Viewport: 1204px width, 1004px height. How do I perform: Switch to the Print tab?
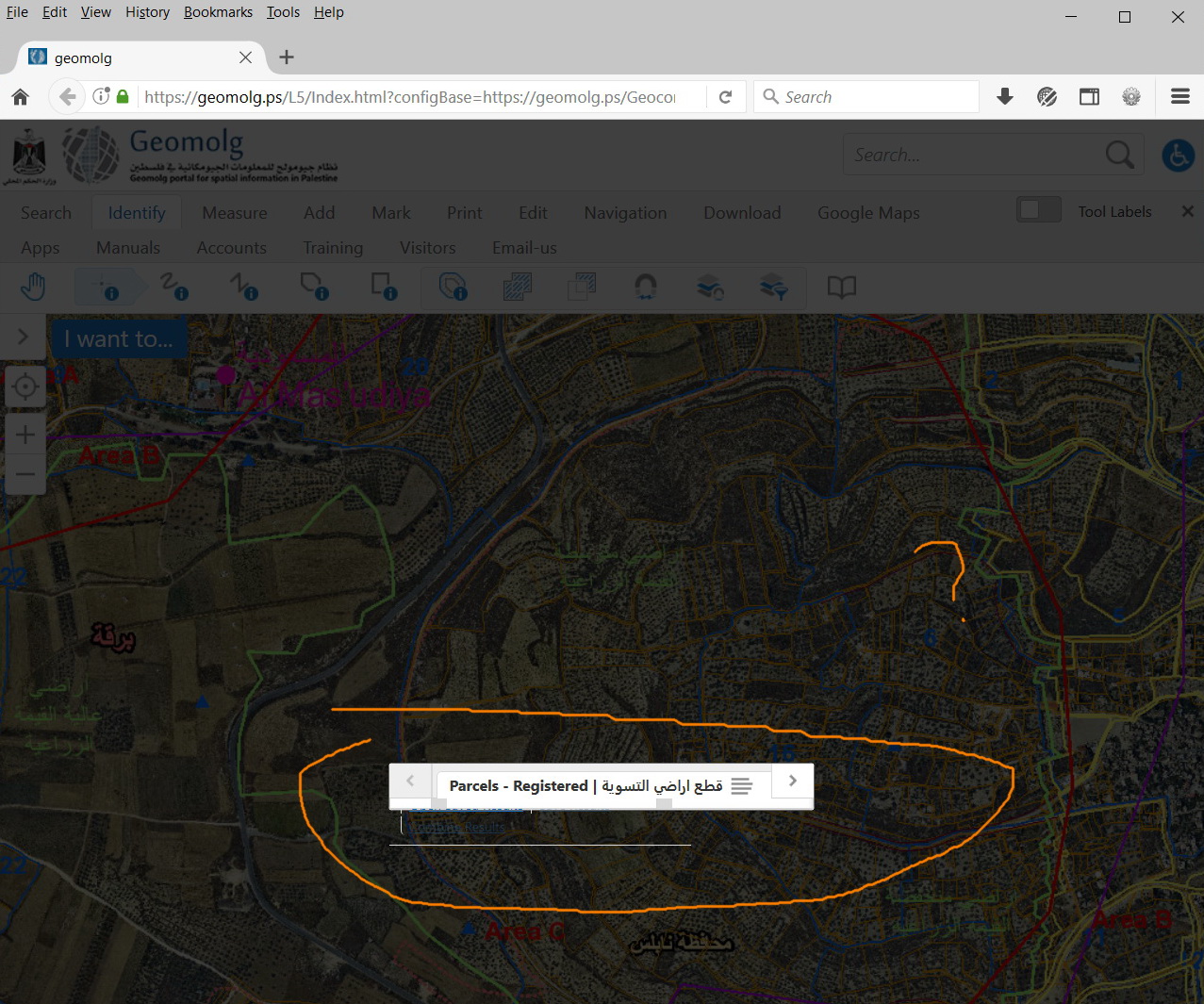pyautogui.click(x=465, y=213)
